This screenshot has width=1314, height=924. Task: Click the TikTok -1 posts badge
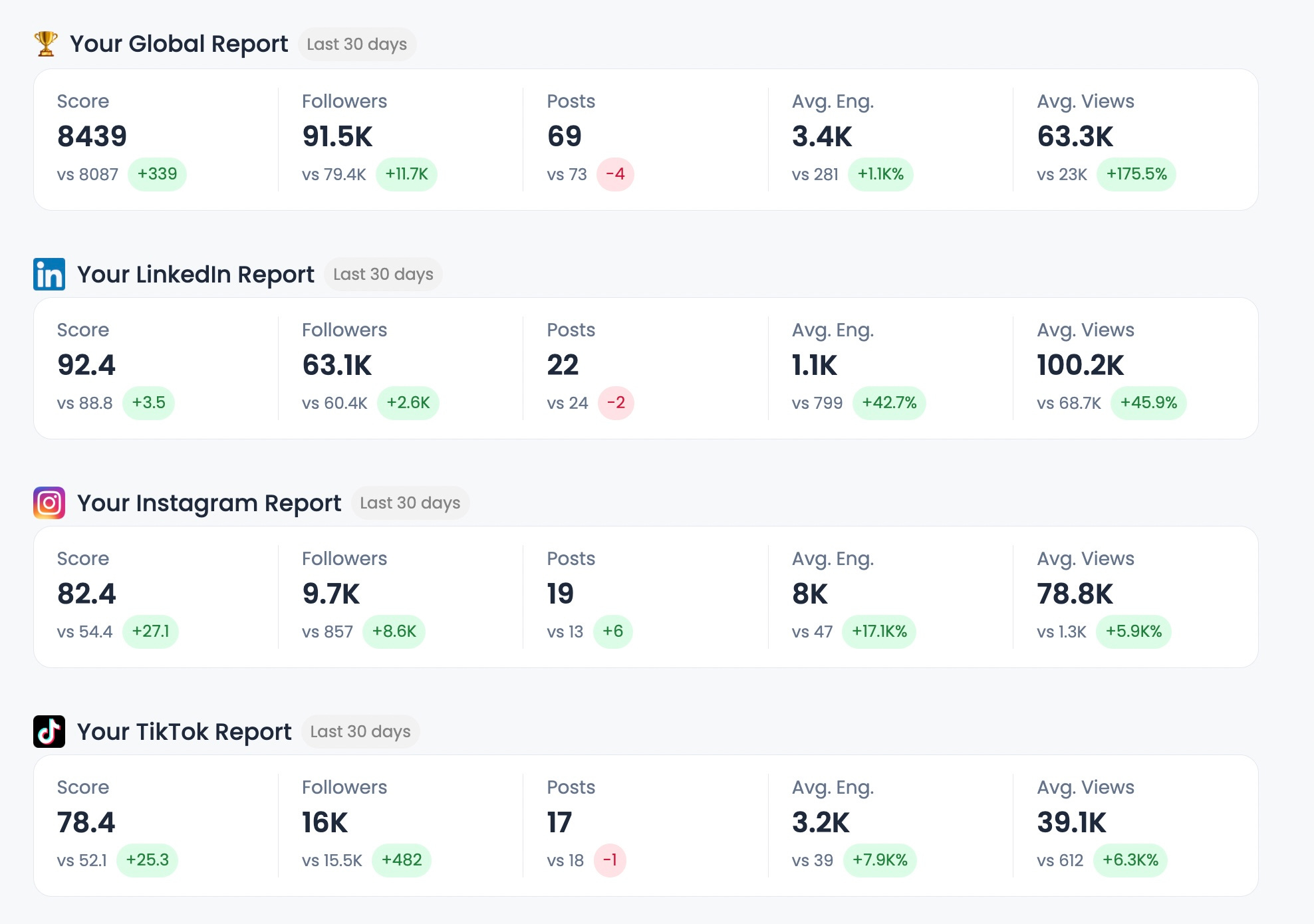[610, 860]
